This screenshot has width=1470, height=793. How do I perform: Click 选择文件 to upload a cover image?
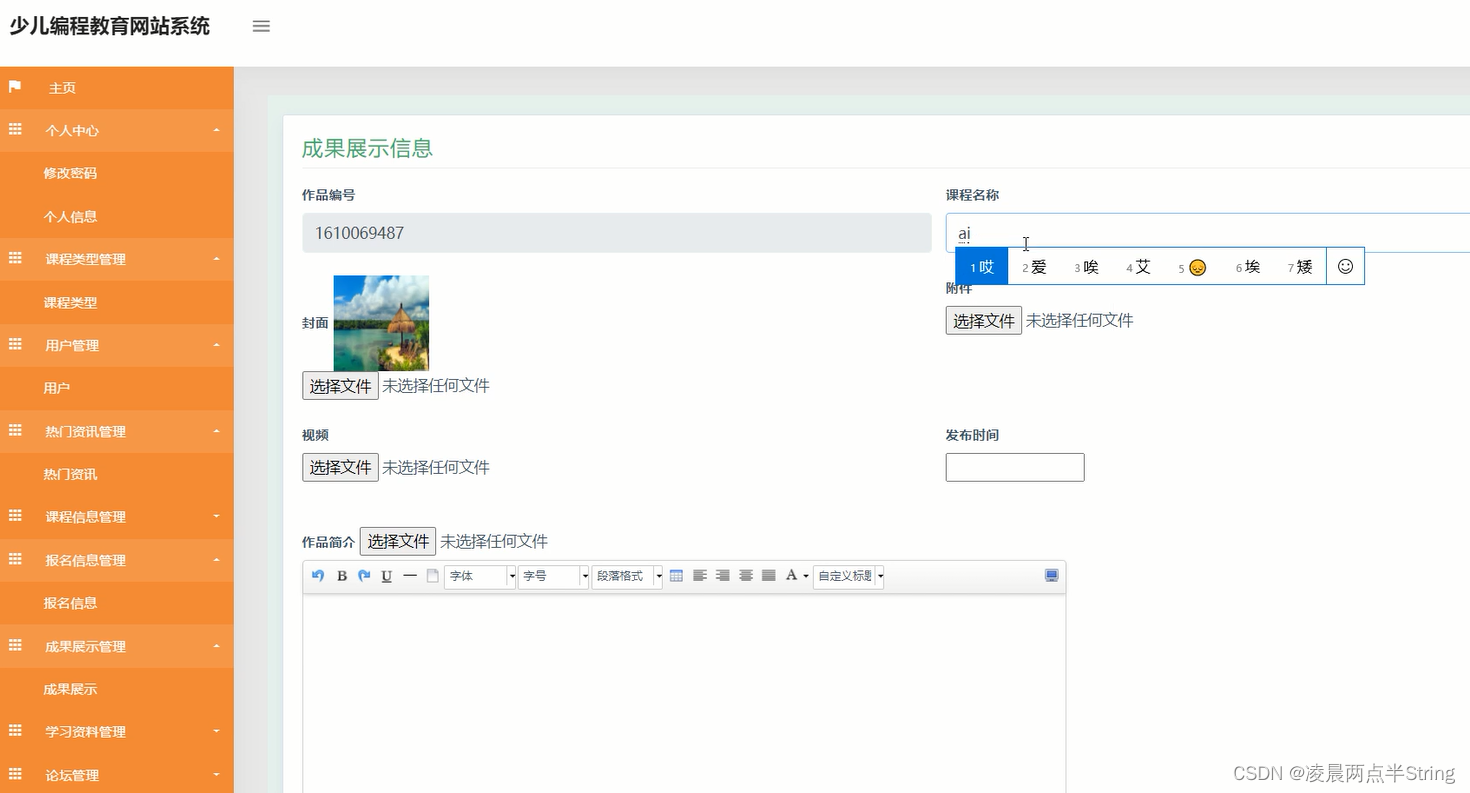click(340, 385)
